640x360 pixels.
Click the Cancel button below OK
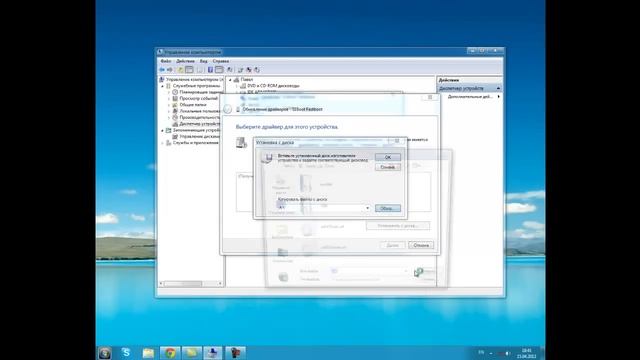(387, 167)
